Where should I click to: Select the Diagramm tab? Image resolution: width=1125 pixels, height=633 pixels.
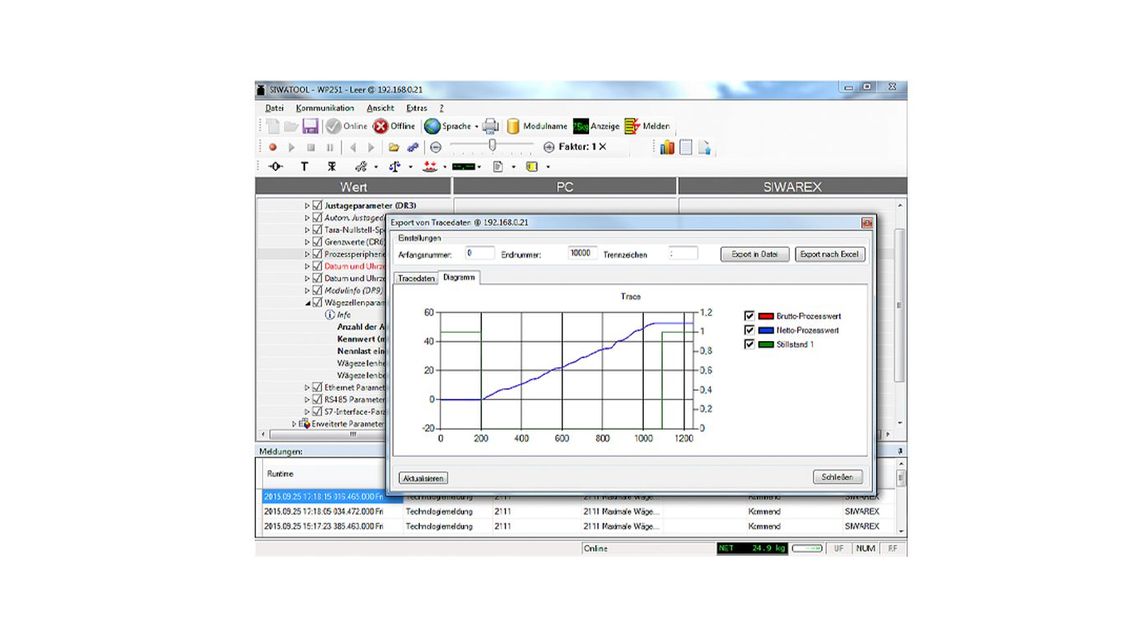(x=459, y=277)
